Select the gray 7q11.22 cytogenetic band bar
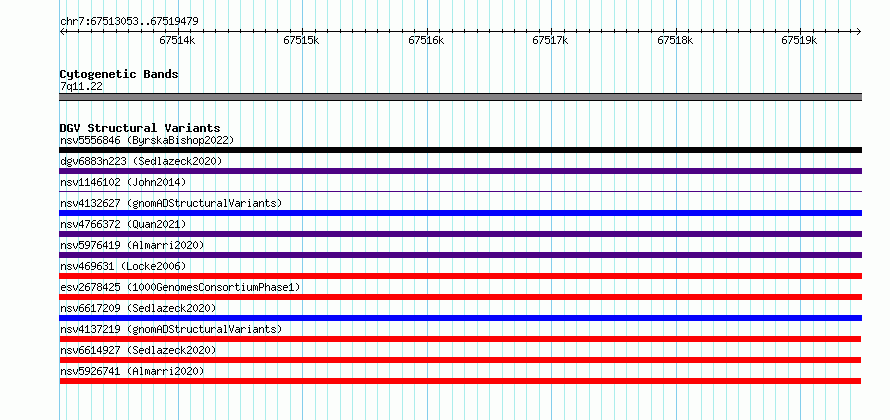The height and width of the screenshot is (420, 890). (461, 97)
